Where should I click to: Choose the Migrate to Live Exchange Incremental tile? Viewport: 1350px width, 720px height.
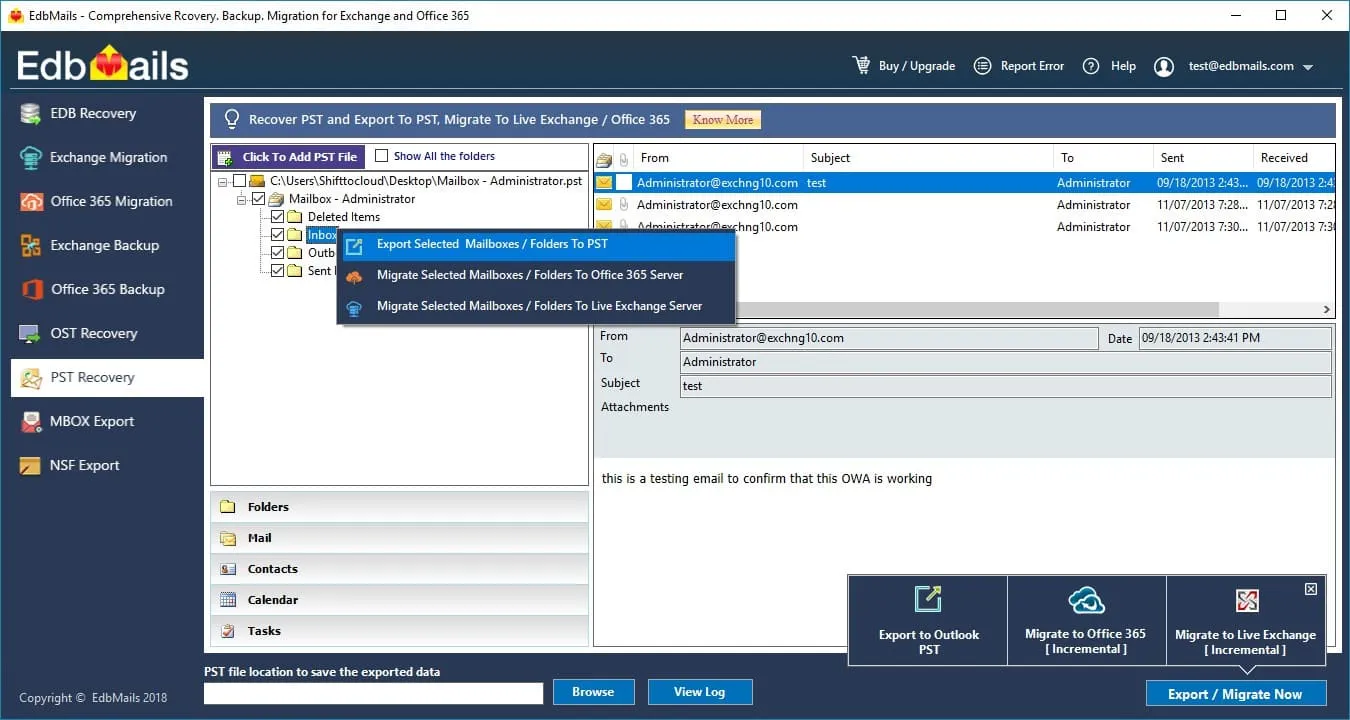pyautogui.click(x=1245, y=620)
